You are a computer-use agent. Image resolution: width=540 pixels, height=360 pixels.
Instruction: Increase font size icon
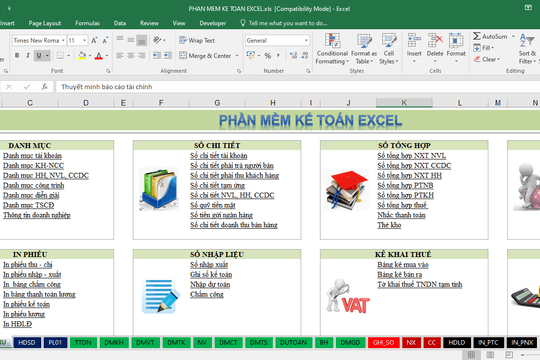[x=94, y=40]
